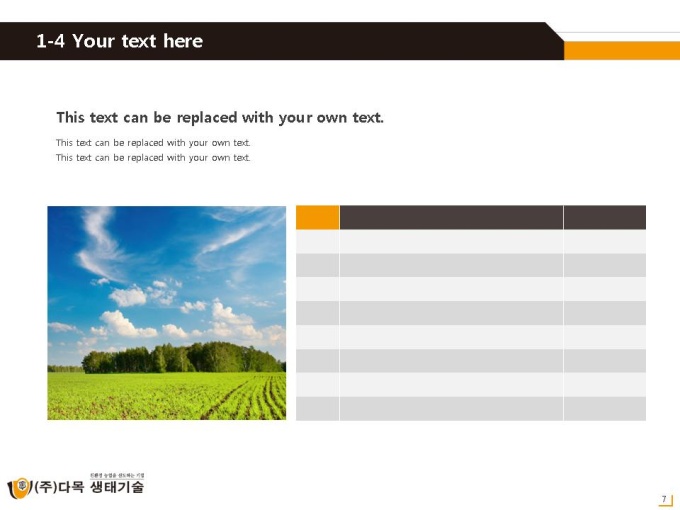Select the last table row's wide middle cell
The width and height of the screenshot is (680, 510).
pyautogui.click(x=451, y=409)
